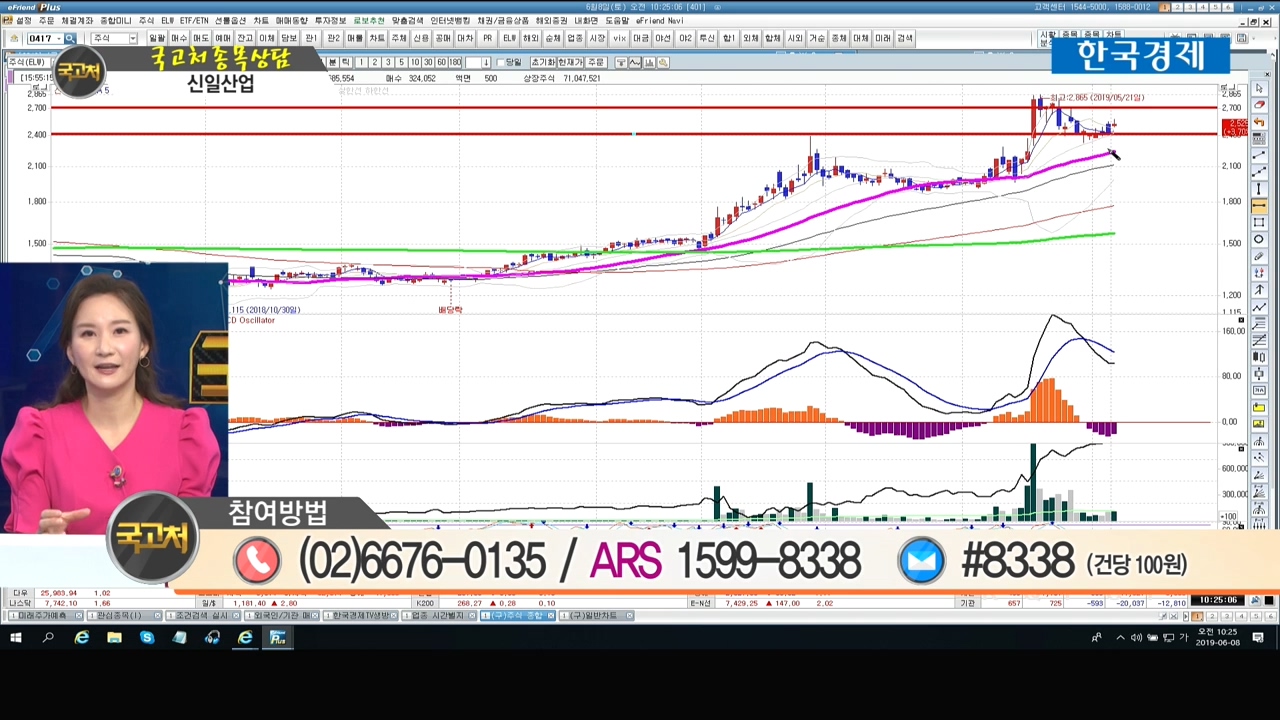The image size is (1280, 720).
Task: Select the ellipse drawing tool in chart sidebar
Action: tap(1259, 240)
